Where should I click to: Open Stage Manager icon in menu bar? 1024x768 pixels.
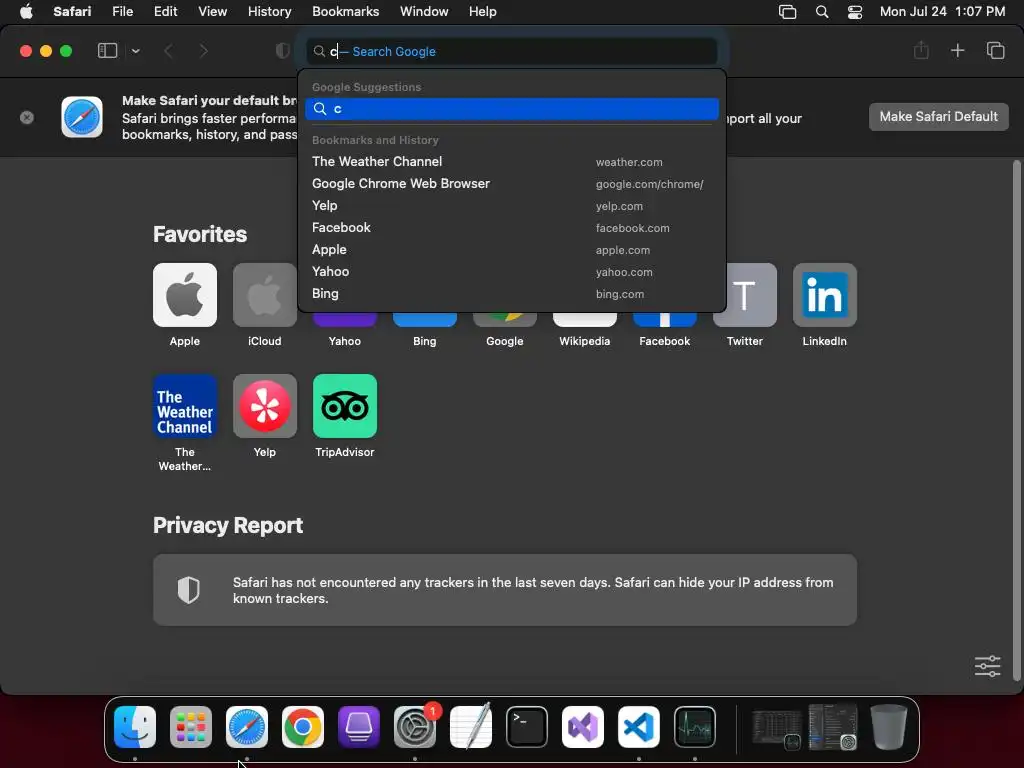click(788, 12)
